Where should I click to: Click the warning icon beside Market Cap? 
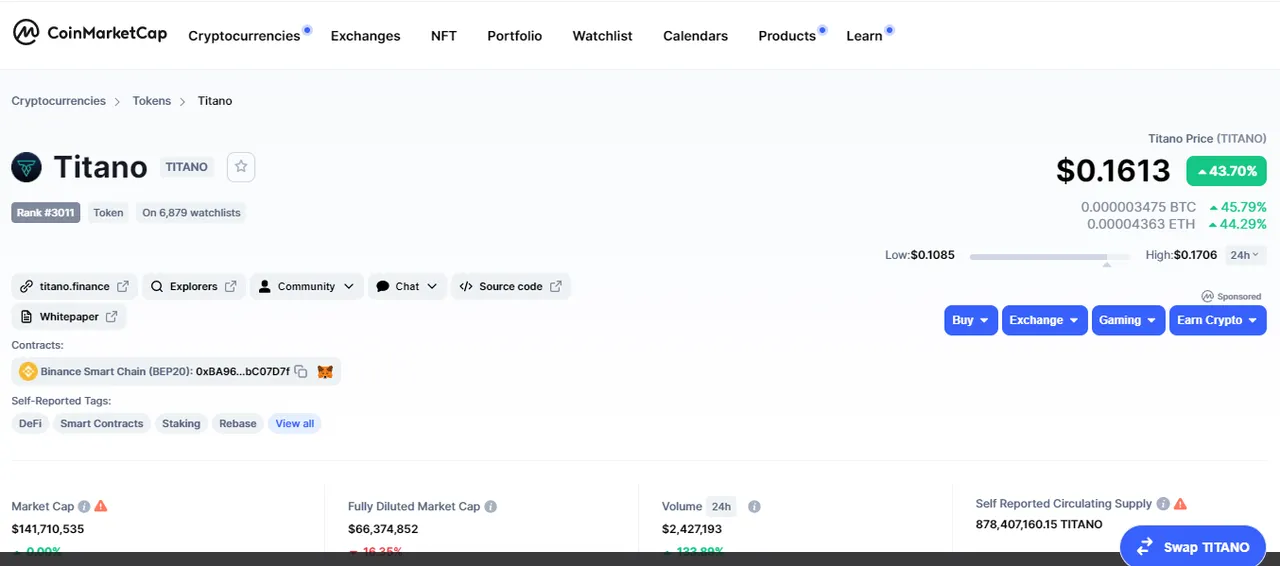101,506
